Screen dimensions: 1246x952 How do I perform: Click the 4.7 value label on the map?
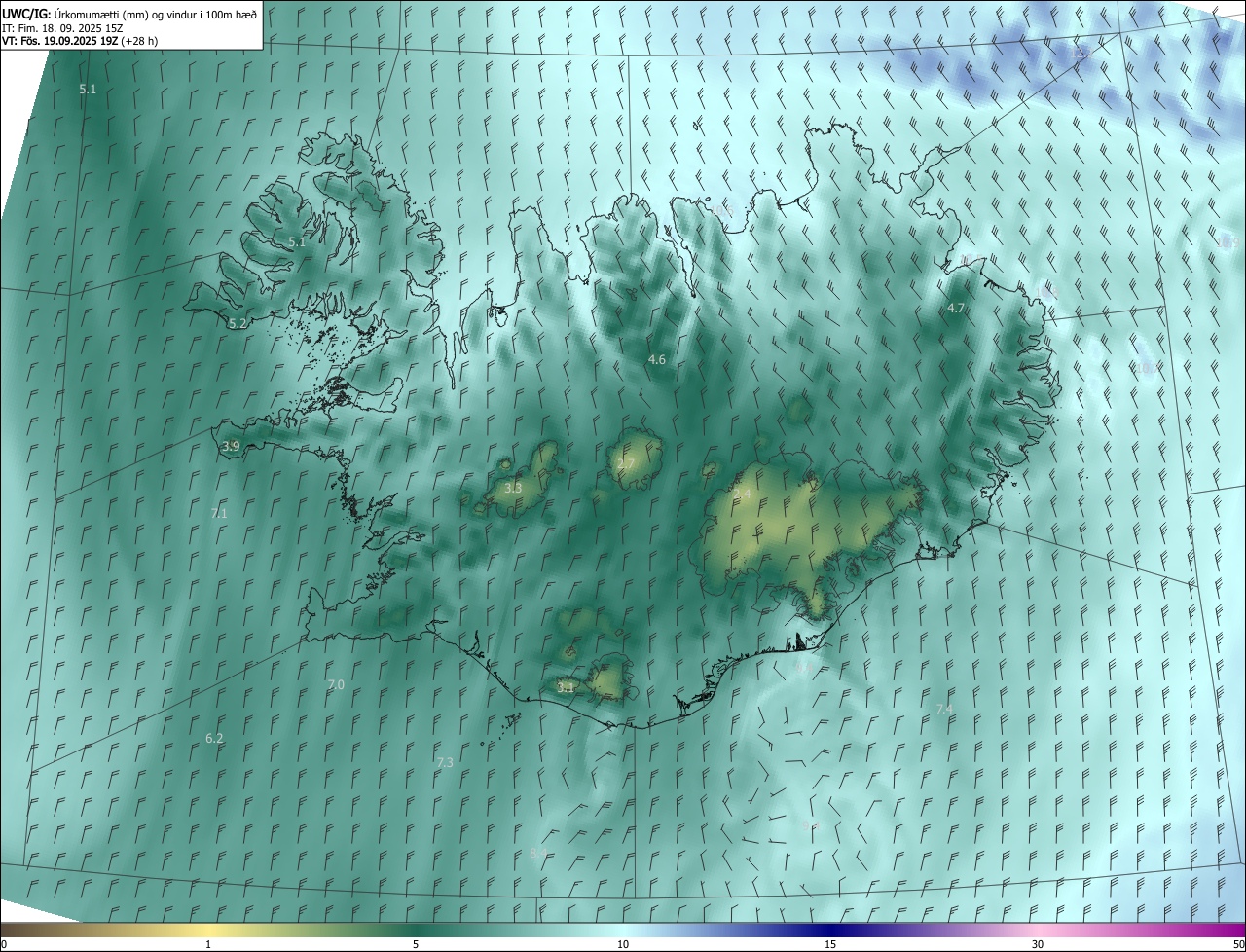(x=957, y=308)
